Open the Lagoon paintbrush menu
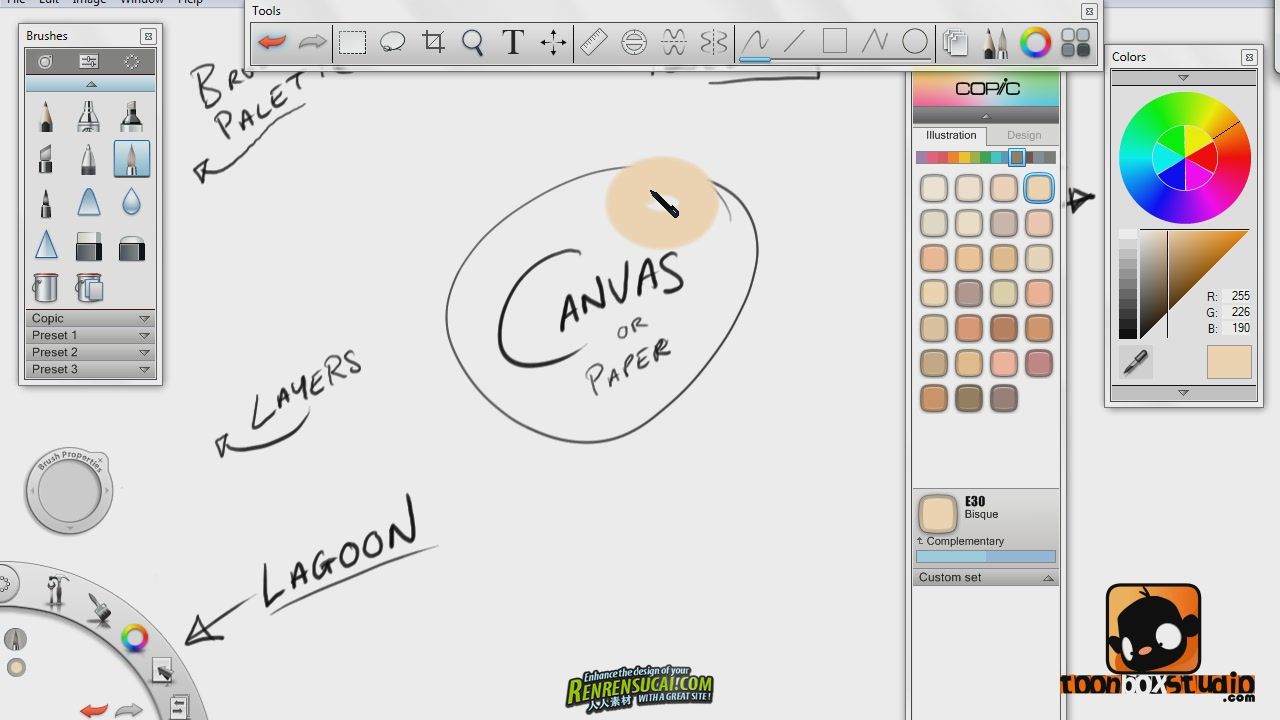 click(x=99, y=609)
